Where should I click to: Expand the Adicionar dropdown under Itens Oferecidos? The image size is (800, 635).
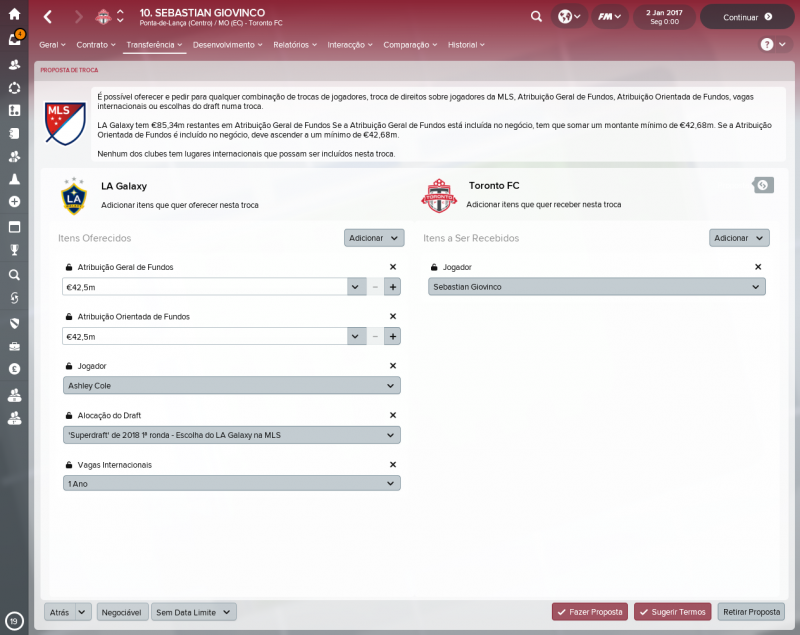pos(373,238)
